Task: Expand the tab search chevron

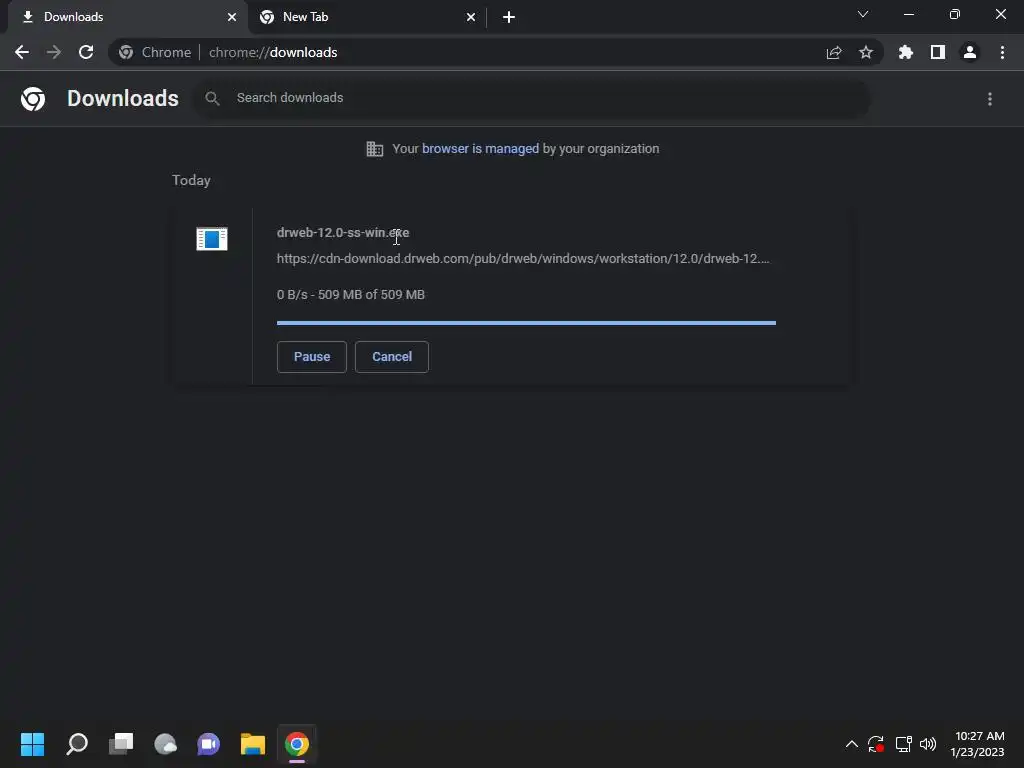Action: coord(863,14)
